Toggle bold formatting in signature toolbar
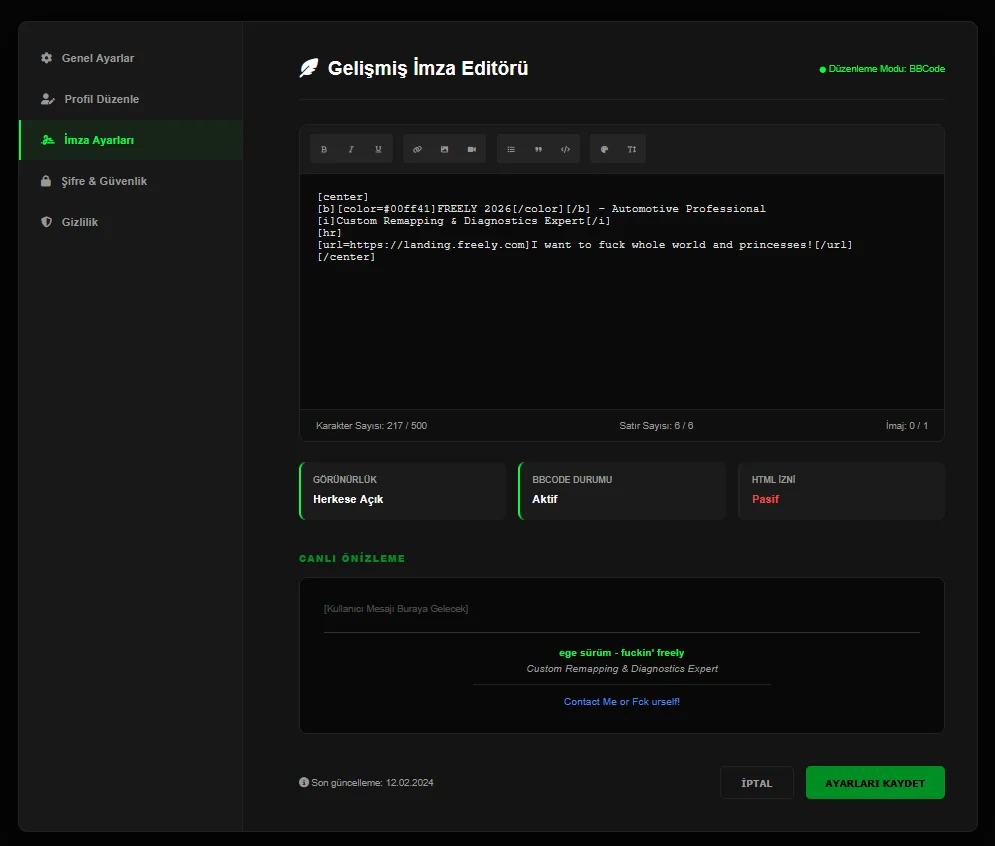The height and width of the screenshot is (846, 995). 324,149
